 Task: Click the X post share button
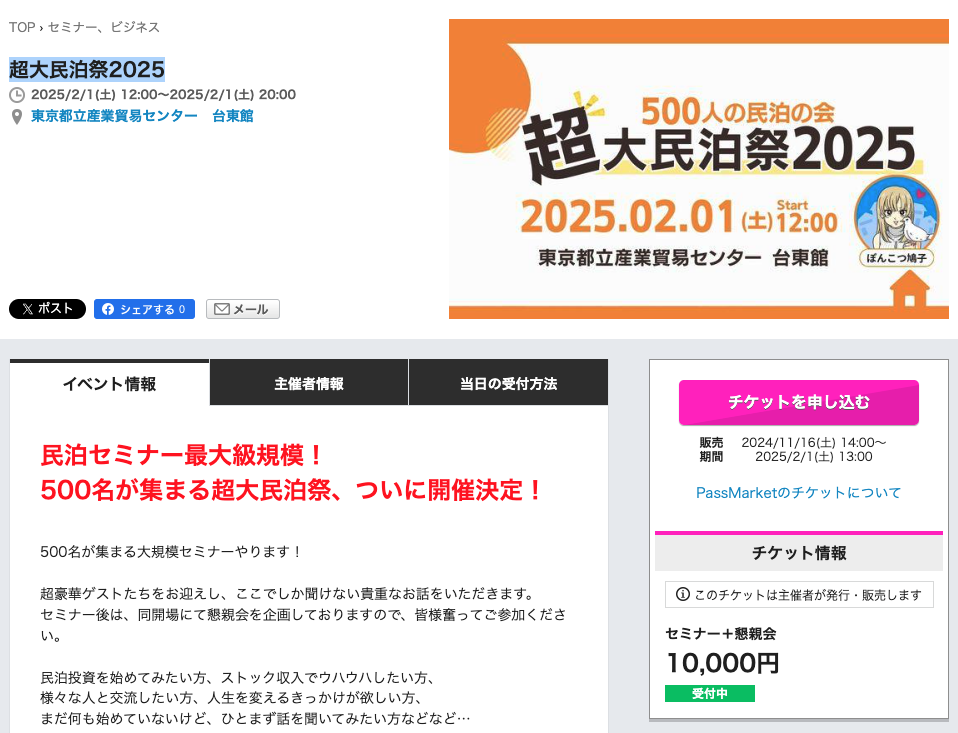point(47,309)
